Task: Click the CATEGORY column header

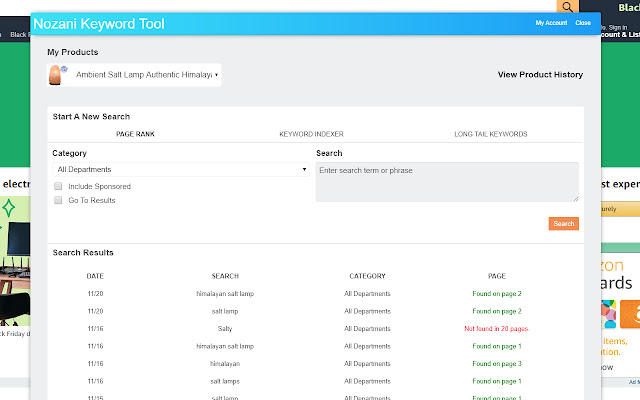Action: coord(367,276)
